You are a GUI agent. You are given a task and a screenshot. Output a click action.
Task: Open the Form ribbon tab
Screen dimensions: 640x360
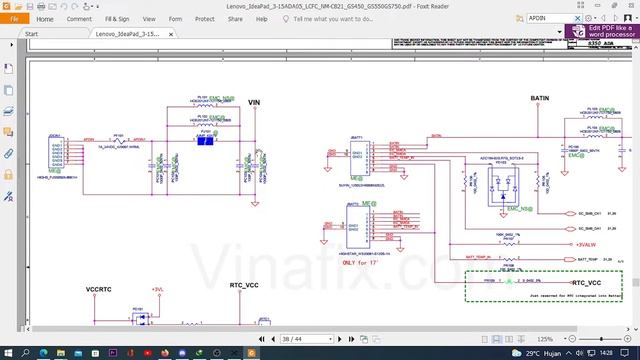coord(175,19)
